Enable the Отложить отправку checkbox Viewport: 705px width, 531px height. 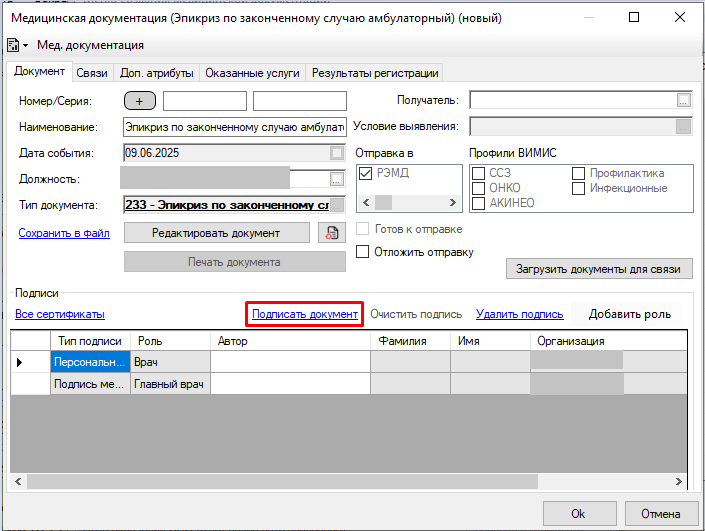pos(364,252)
